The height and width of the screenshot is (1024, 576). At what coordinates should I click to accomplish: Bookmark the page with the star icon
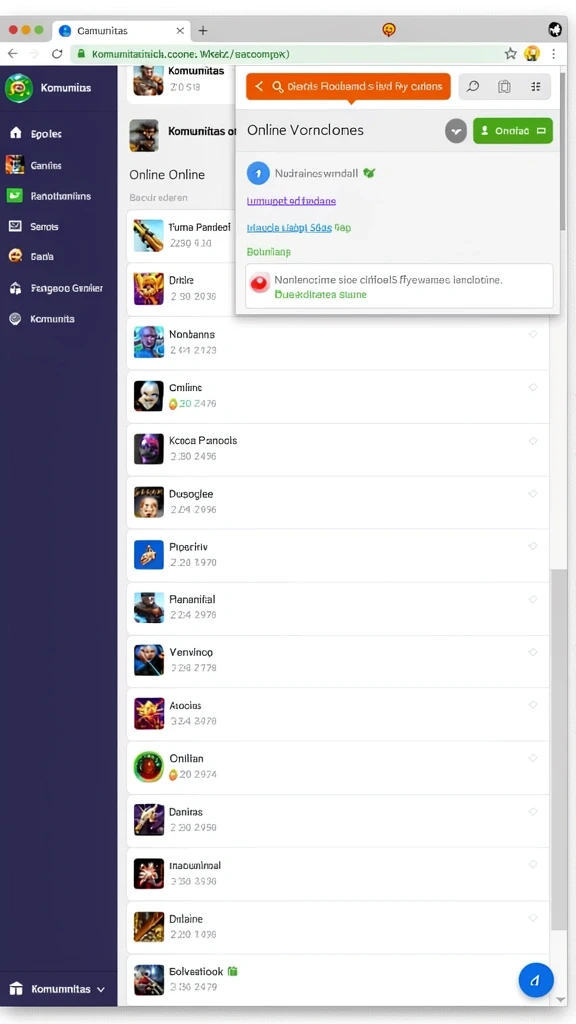click(511, 54)
